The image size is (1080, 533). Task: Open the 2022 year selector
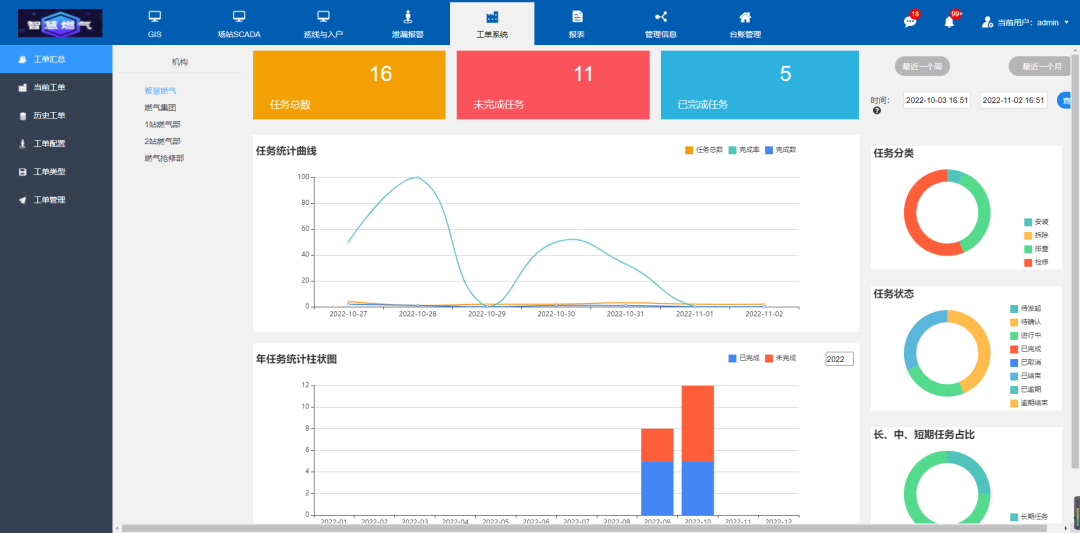coord(839,359)
